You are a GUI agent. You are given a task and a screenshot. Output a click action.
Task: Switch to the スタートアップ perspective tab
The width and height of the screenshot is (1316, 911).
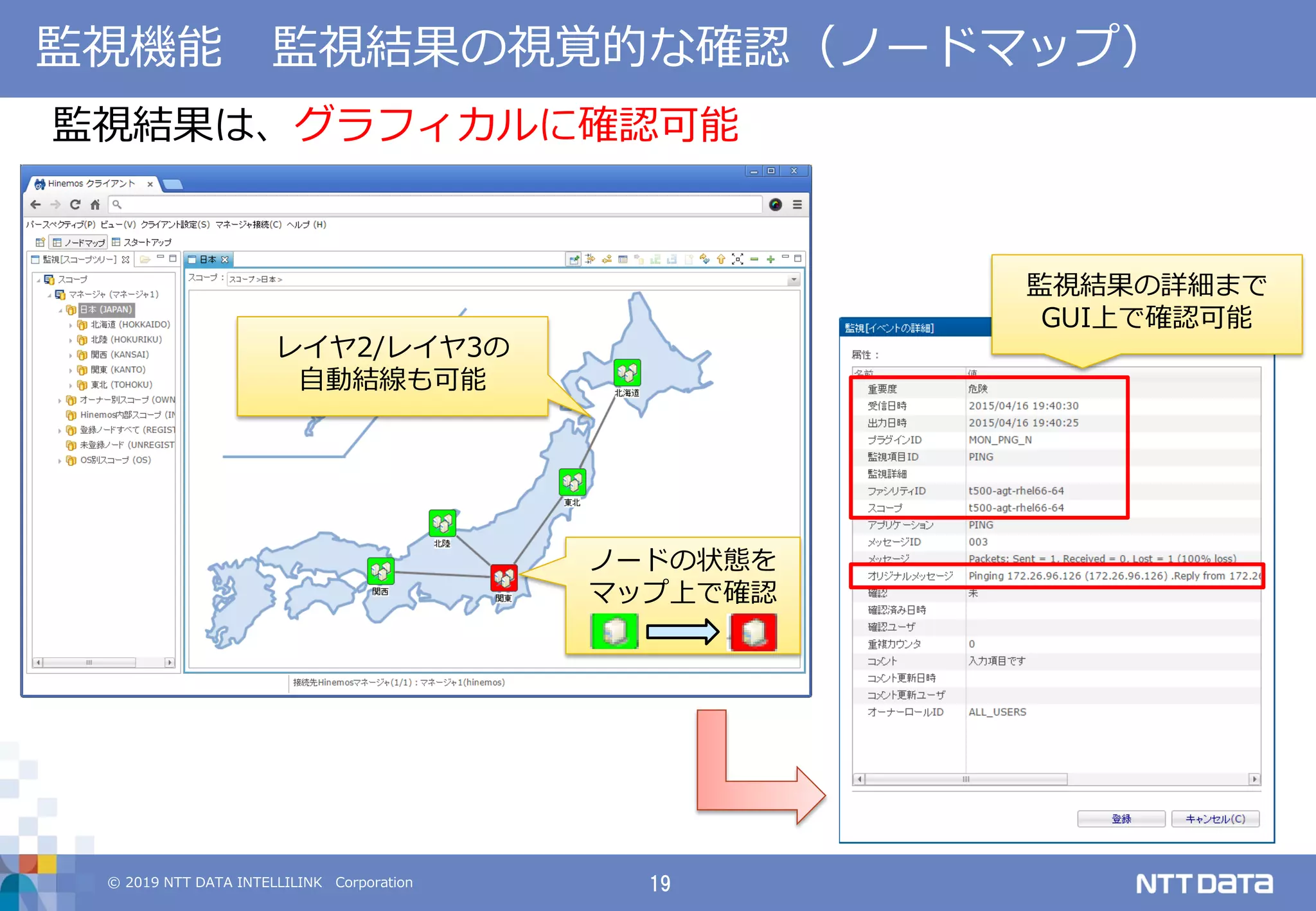point(143,242)
